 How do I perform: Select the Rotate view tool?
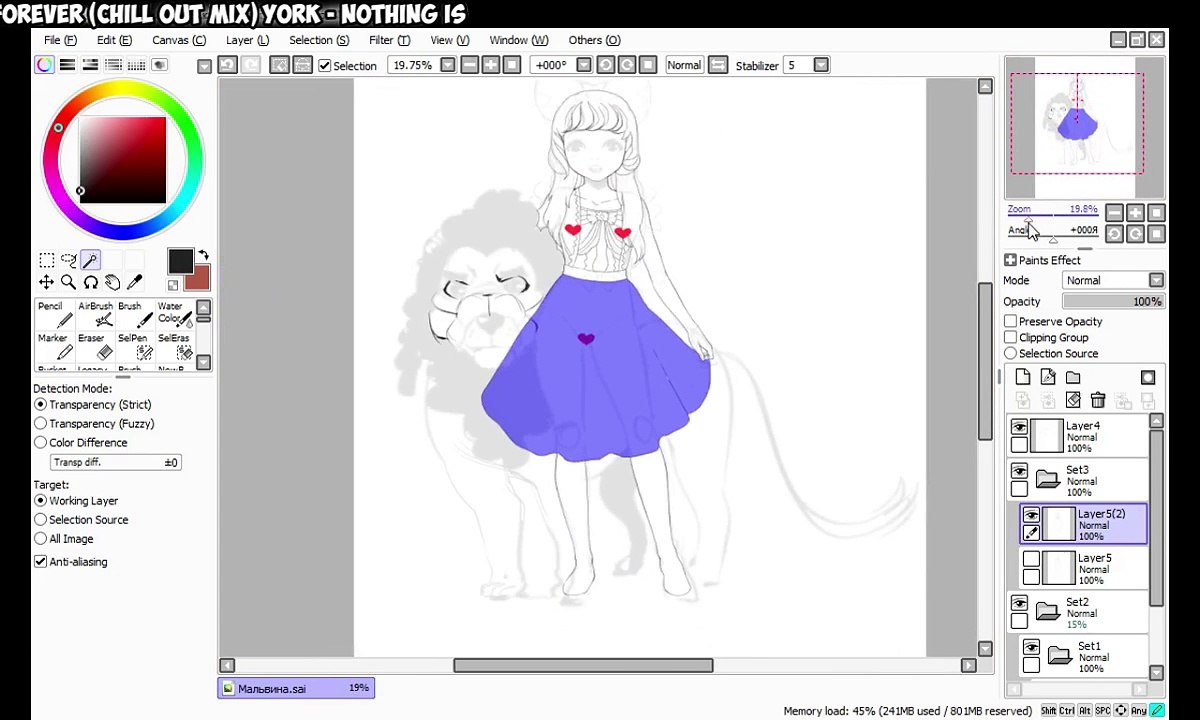tap(90, 283)
